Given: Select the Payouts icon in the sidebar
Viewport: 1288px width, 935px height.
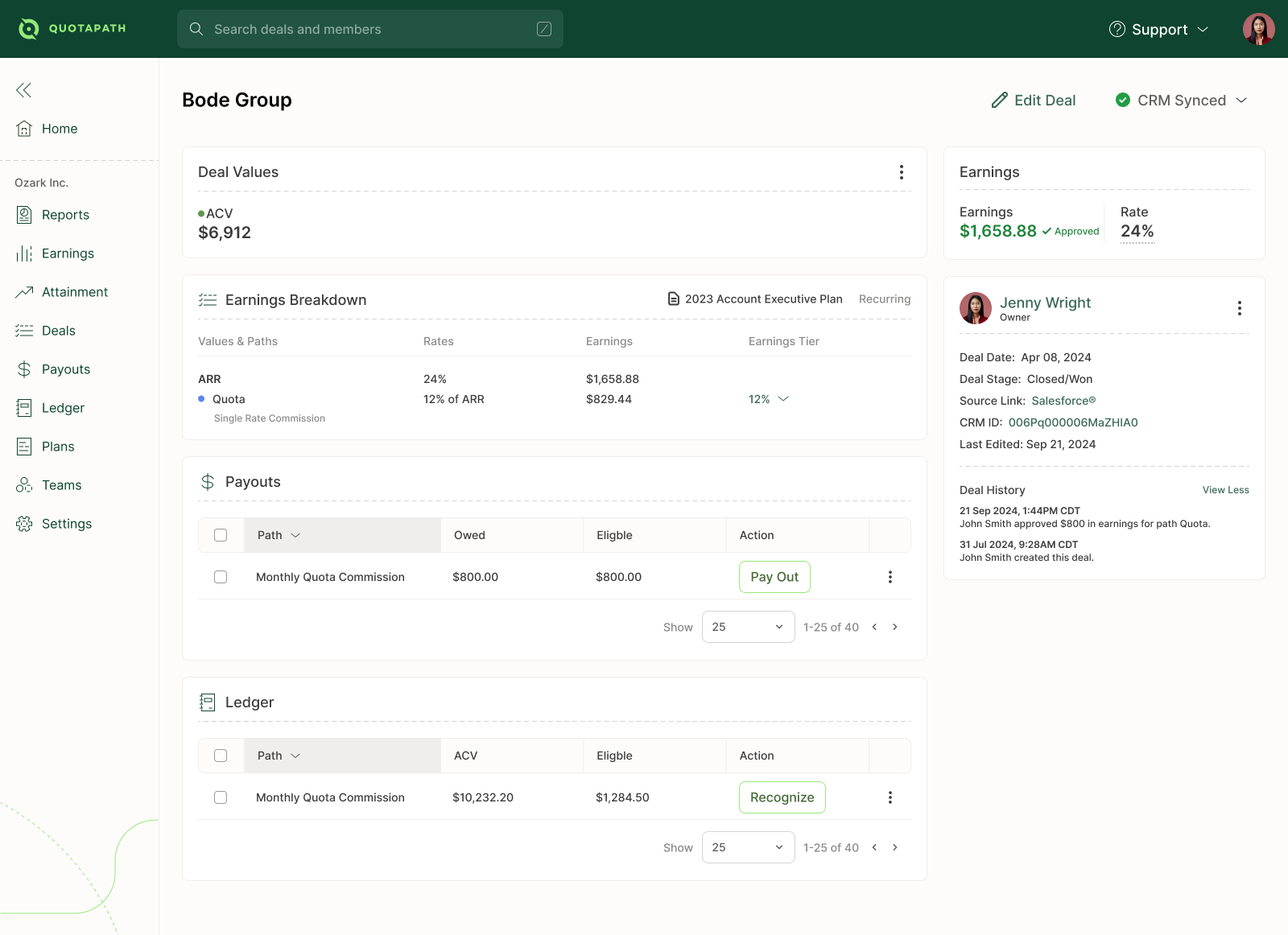Looking at the screenshot, I should (x=24, y=369).
